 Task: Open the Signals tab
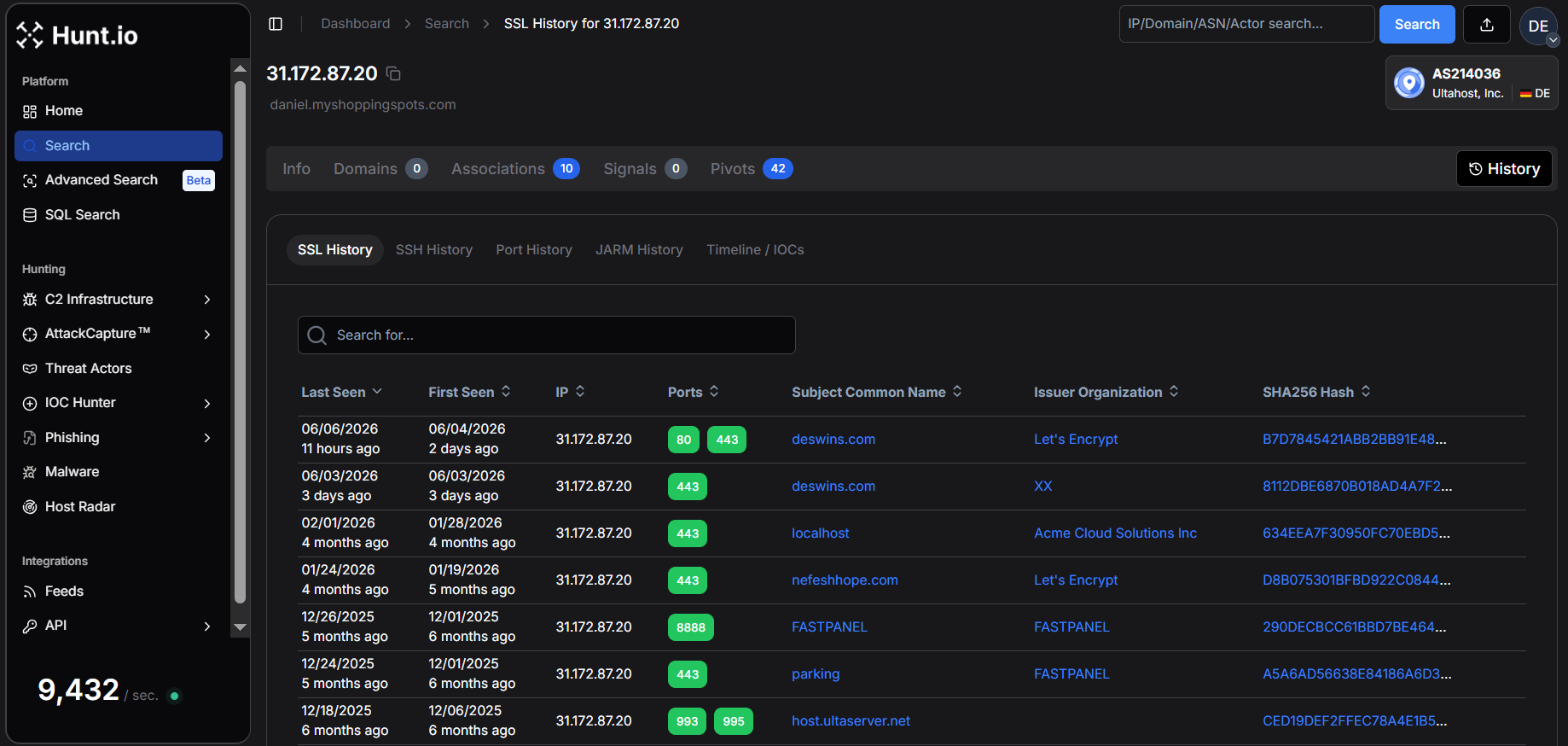[x=645, y=169]
